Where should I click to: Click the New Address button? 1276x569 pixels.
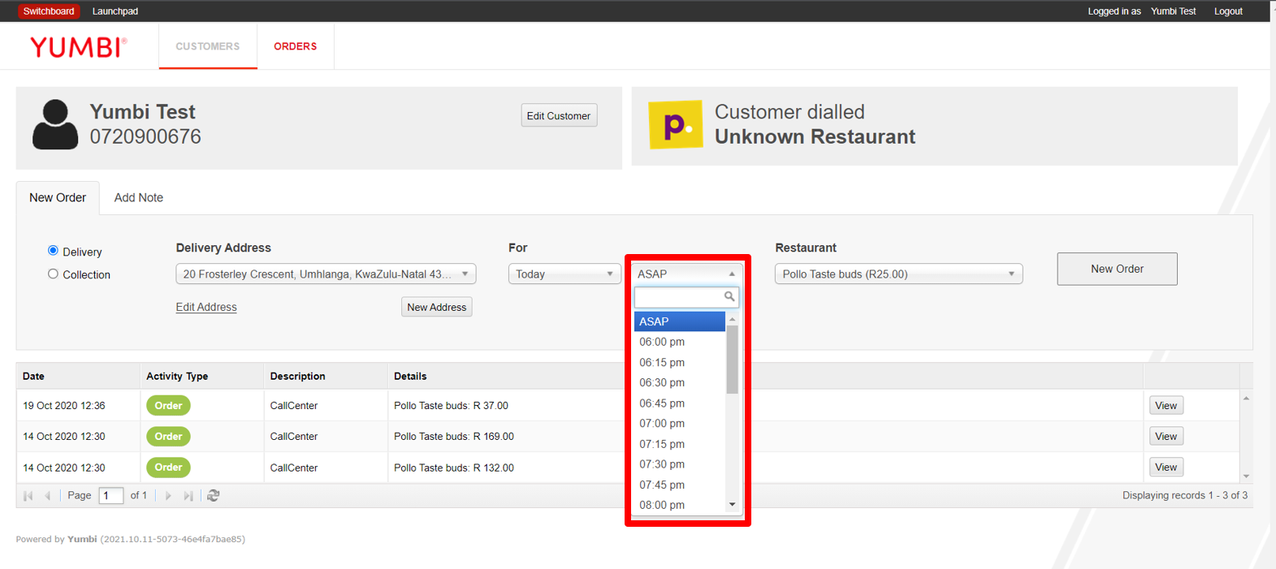pos(437,307)
